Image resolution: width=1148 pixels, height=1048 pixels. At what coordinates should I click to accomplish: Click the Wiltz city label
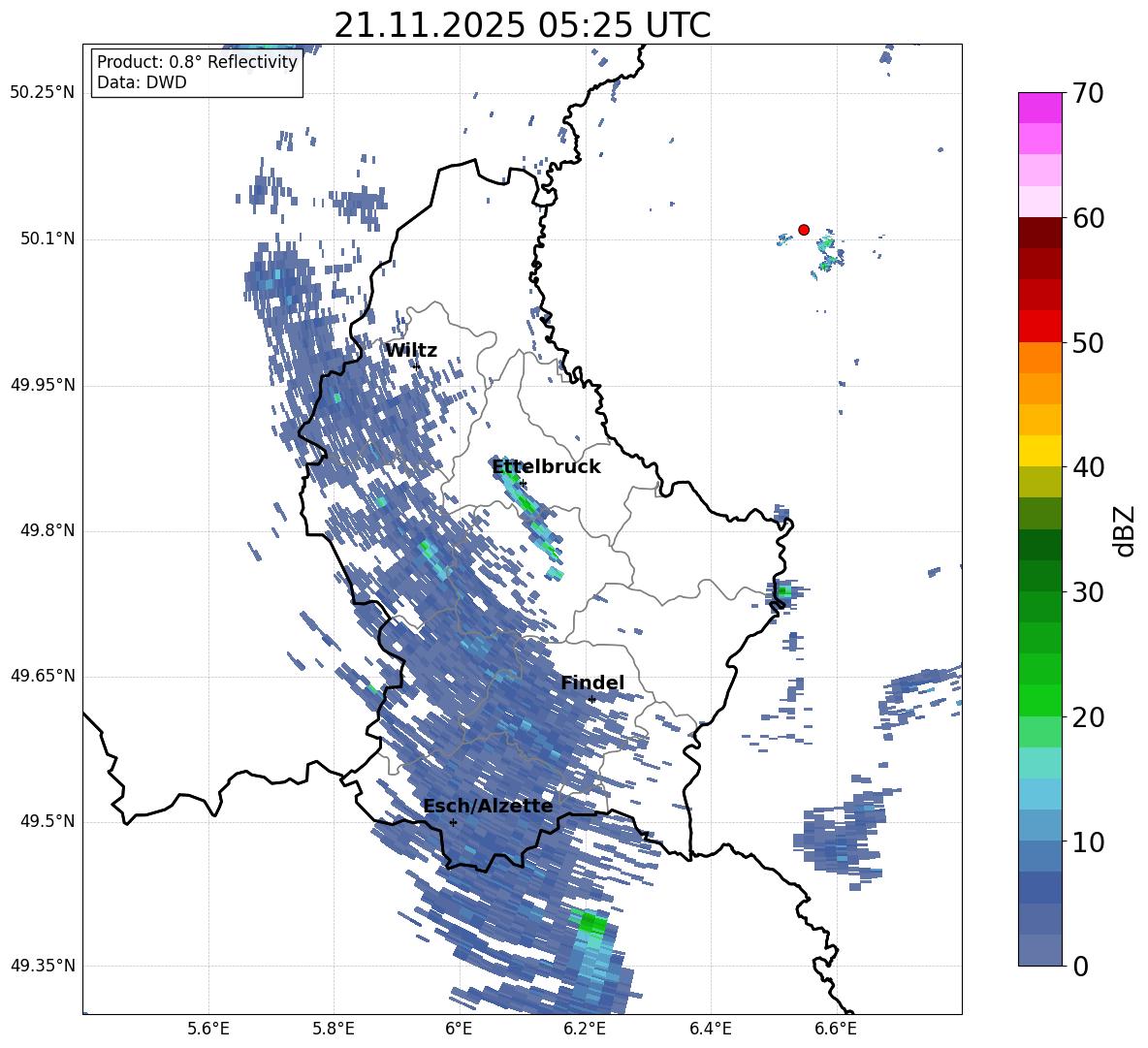(x=411, y=351)
